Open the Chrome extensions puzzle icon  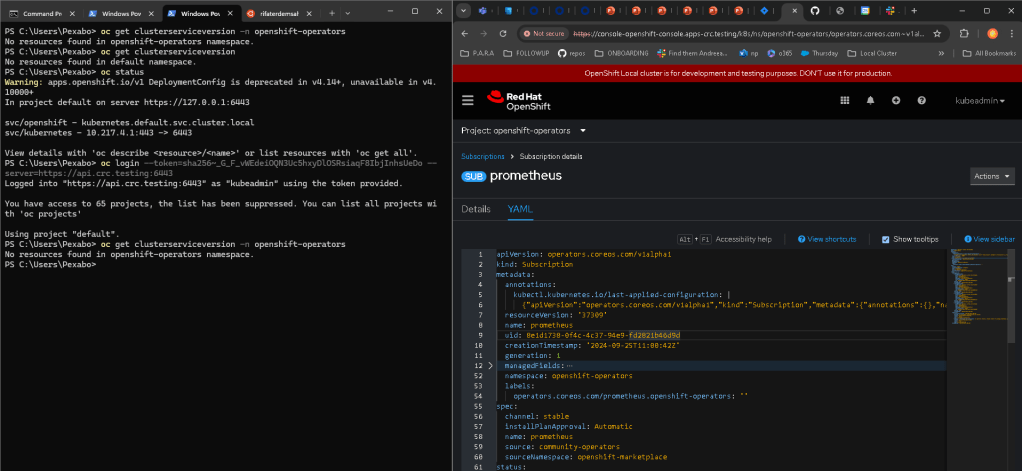(x=965, y=33)
